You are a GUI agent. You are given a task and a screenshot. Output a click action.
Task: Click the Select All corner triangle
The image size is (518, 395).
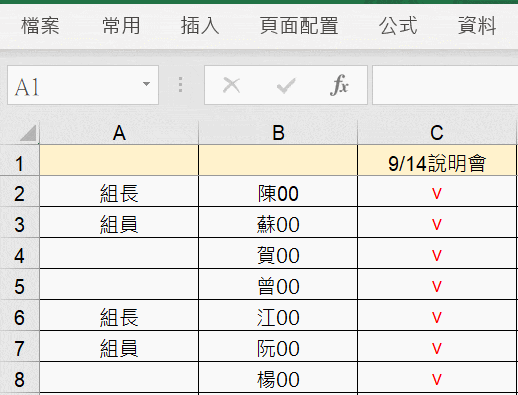[28, 133]
